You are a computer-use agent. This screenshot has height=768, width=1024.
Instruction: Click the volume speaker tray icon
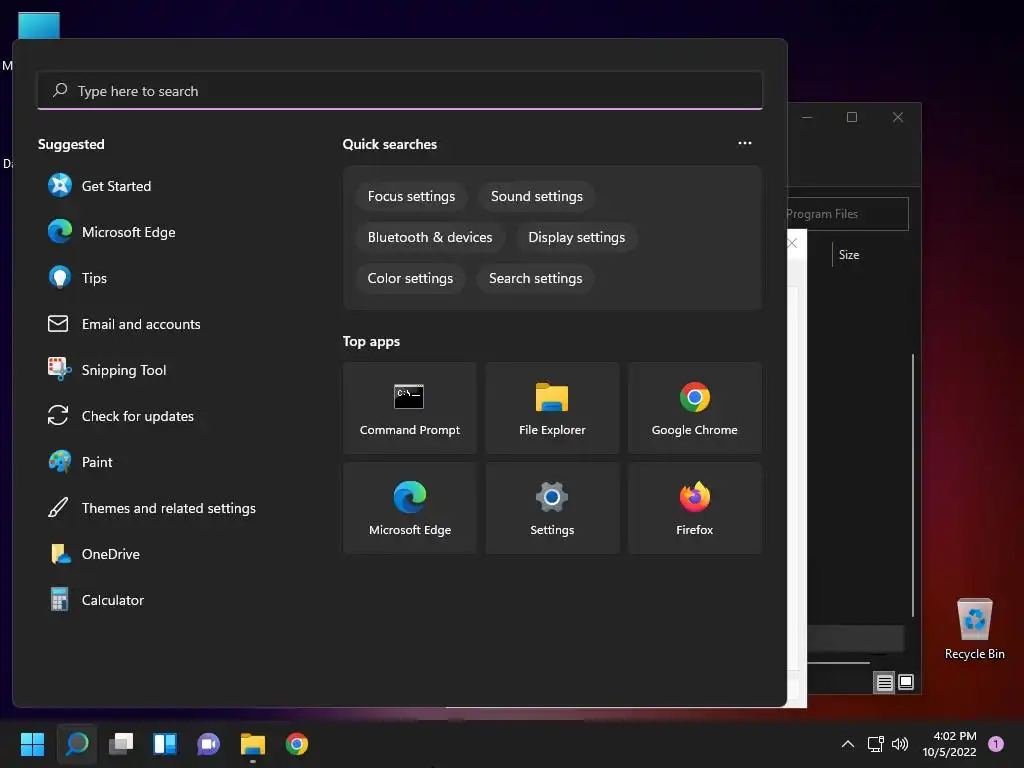900,744
